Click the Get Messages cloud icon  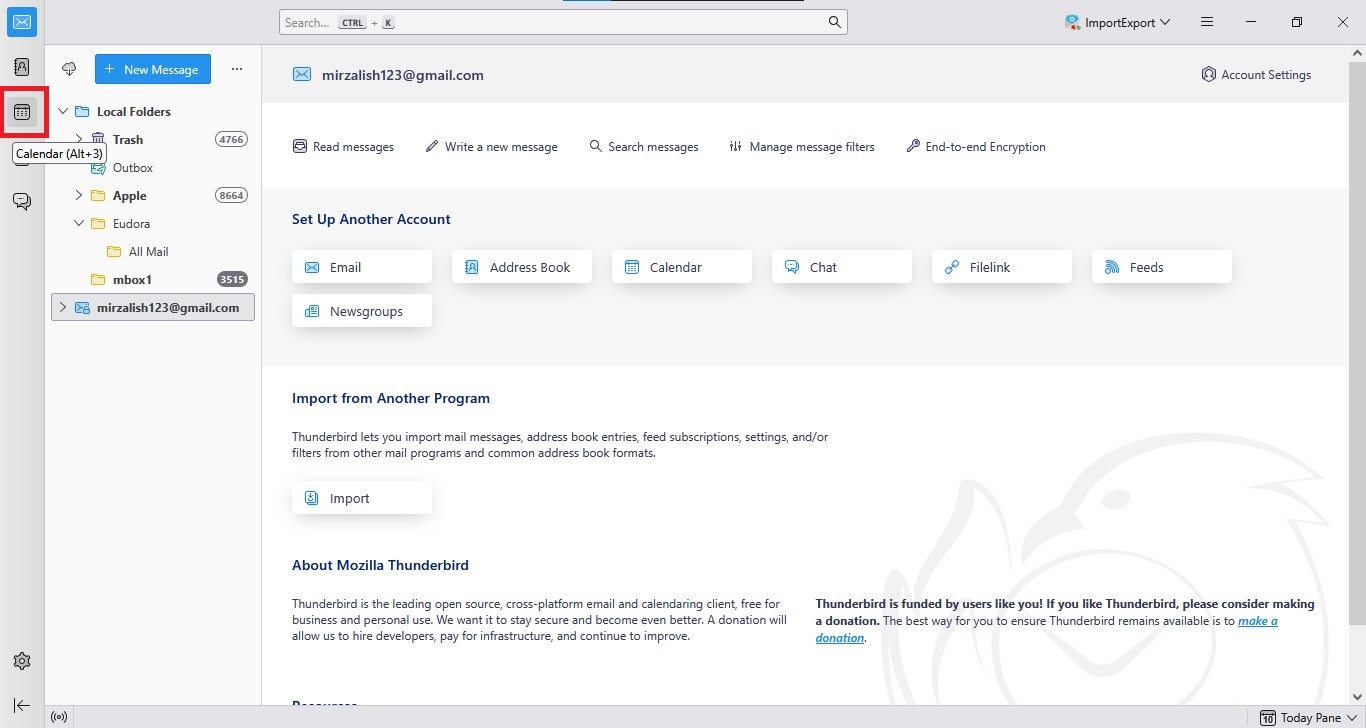pyautogui.click(x=69, y=69)
